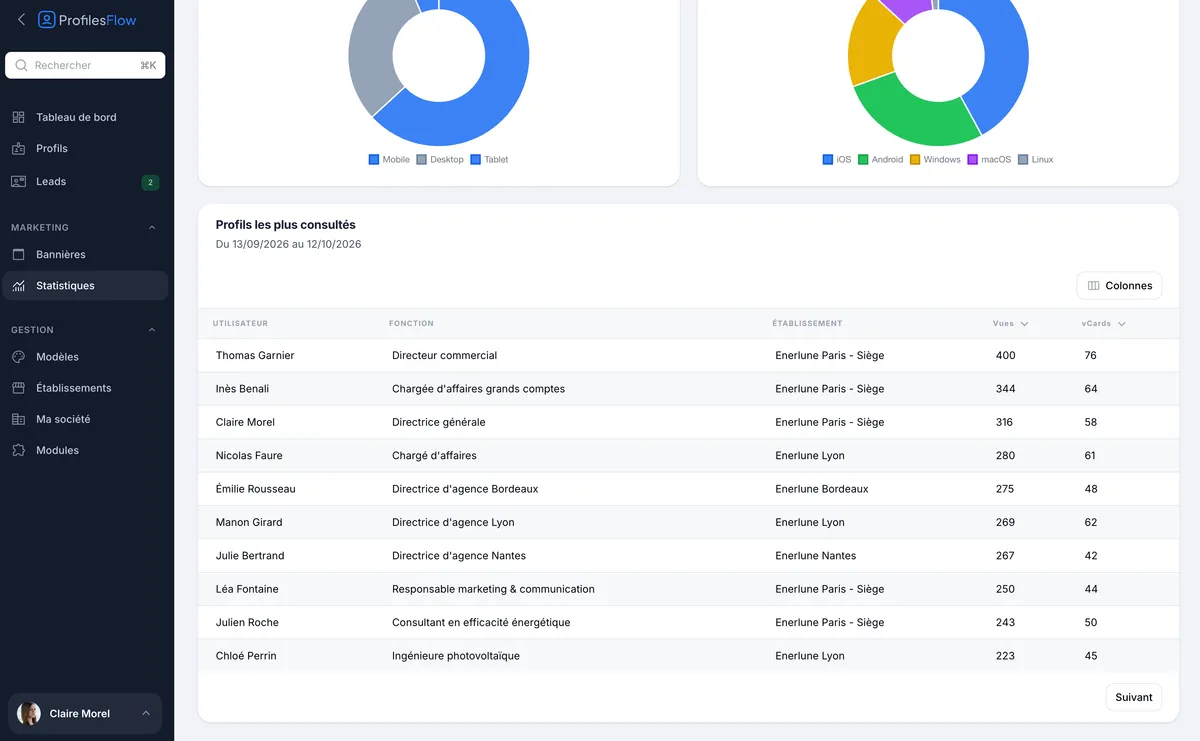Click the Statistiques chart icon
The image size is (1200, 741).
pos(18,285)
